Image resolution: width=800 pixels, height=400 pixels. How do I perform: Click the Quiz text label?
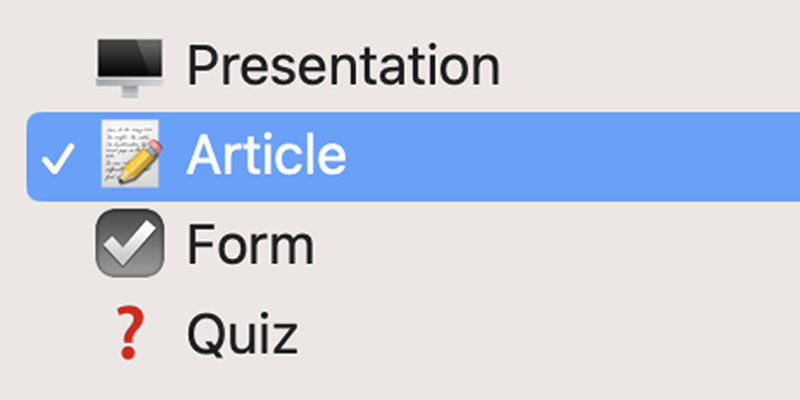pyautogui.click(x=242, y=334)
